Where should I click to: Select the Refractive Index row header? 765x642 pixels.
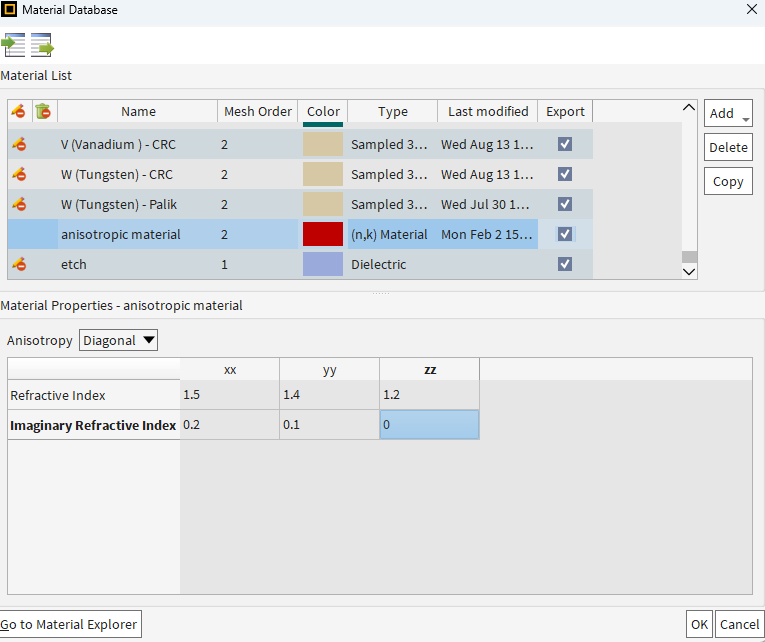pos(94,395)
